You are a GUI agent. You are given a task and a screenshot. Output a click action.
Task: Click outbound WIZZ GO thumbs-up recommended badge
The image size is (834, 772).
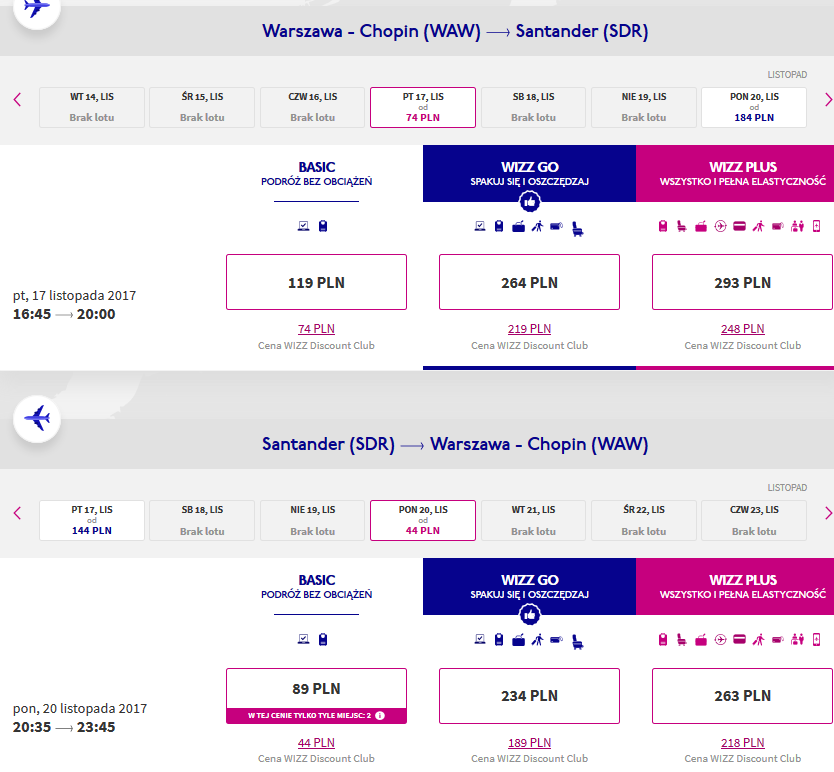coord(530,202)
